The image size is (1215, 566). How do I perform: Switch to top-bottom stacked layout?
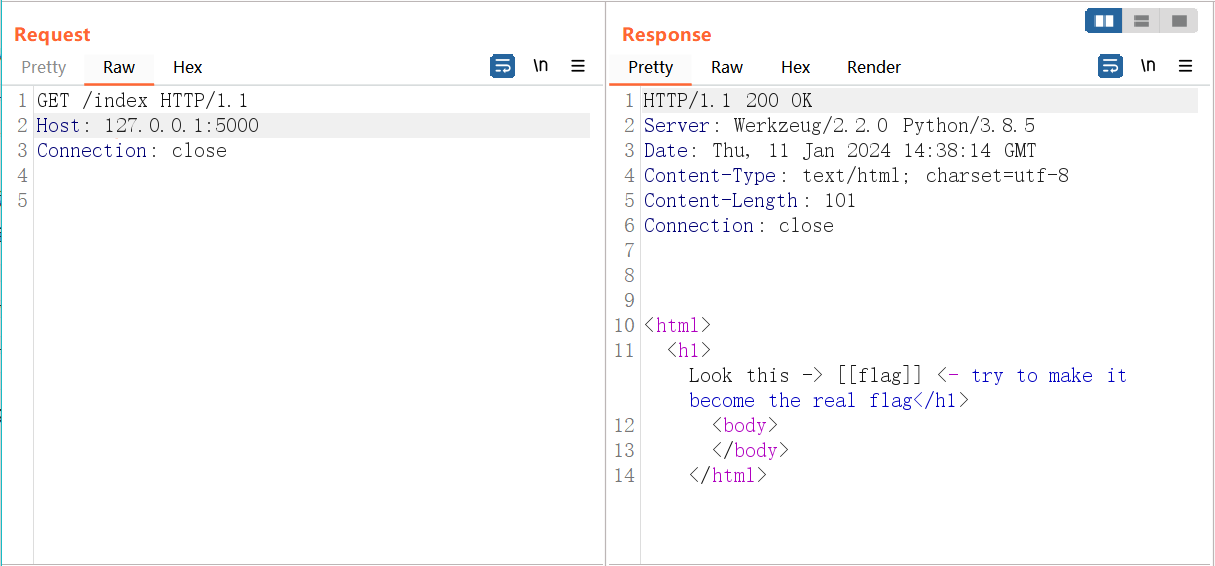point(1141,21)
